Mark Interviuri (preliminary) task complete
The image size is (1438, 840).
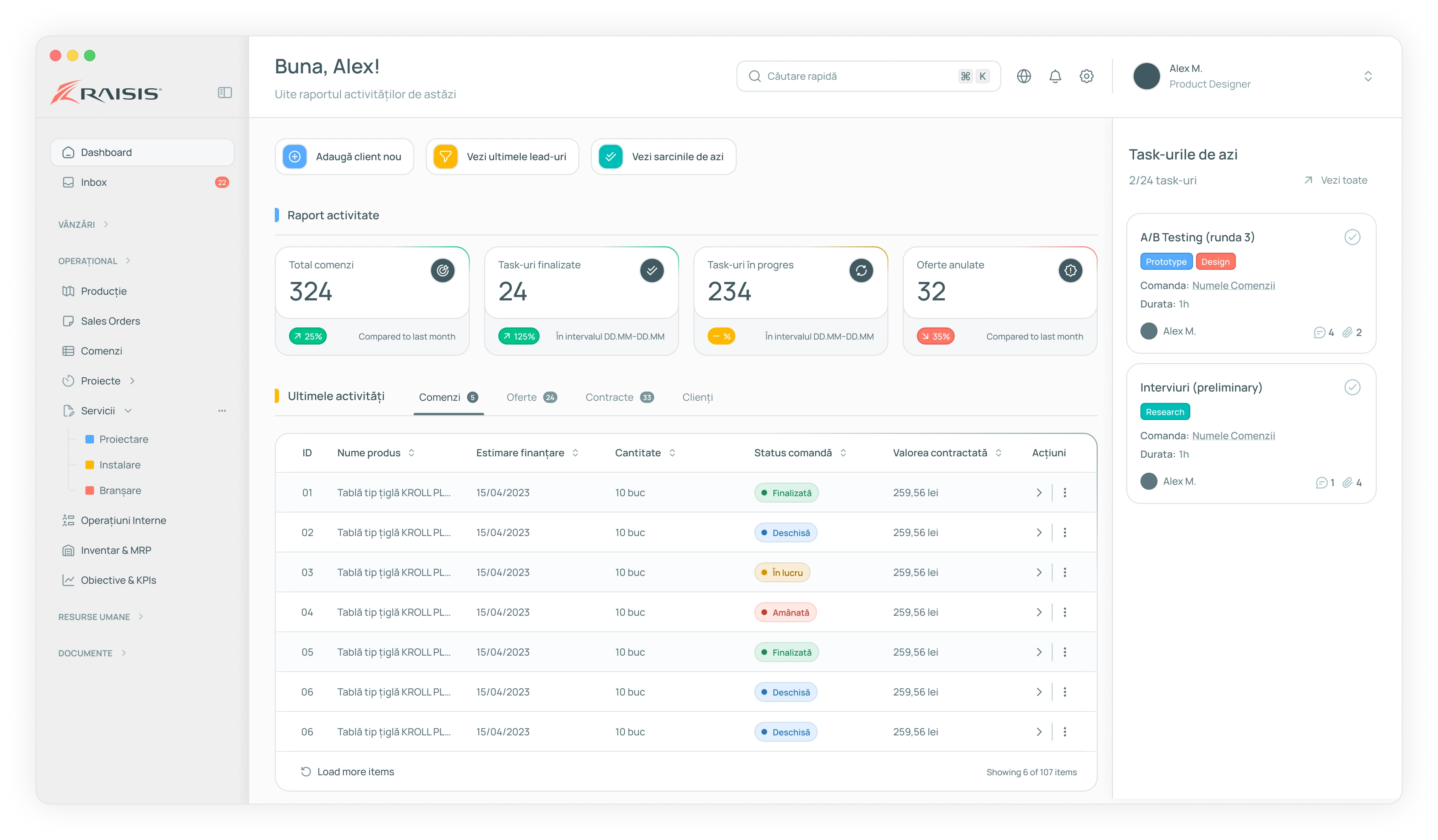(1353, 388)
